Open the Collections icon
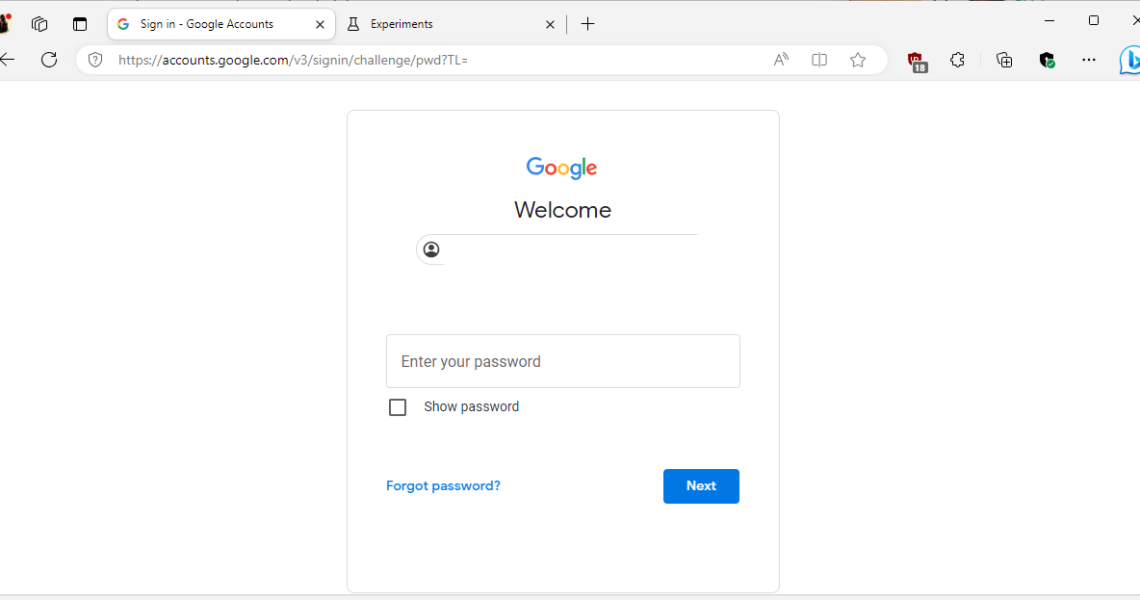Viewport: 1140px width, 600px height. pos(1005,60)
